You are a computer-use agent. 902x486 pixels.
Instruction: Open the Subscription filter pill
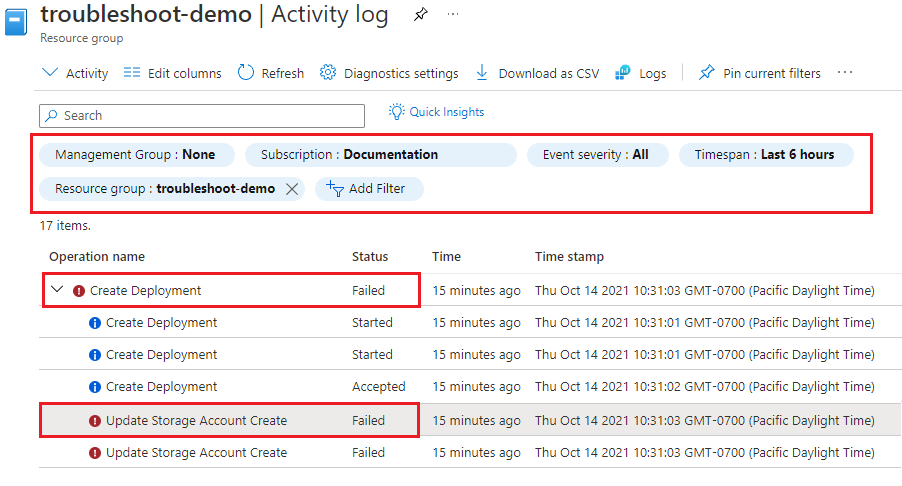380,155
